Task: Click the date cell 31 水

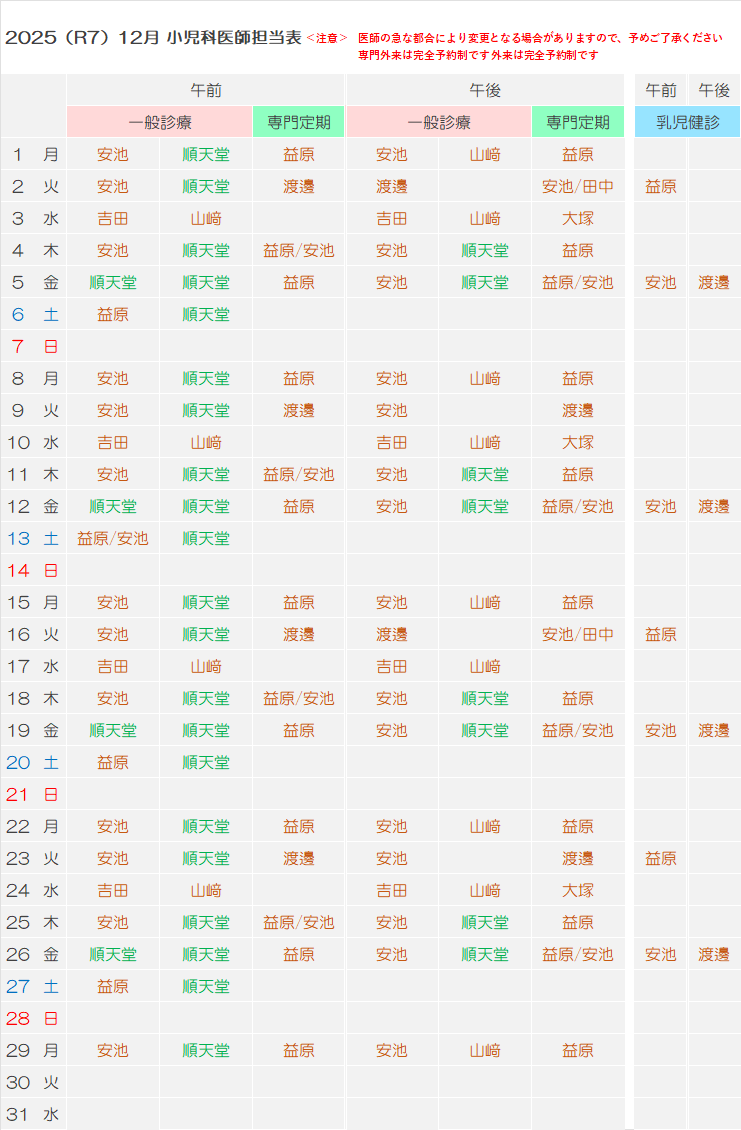Action: point(34,1114)
